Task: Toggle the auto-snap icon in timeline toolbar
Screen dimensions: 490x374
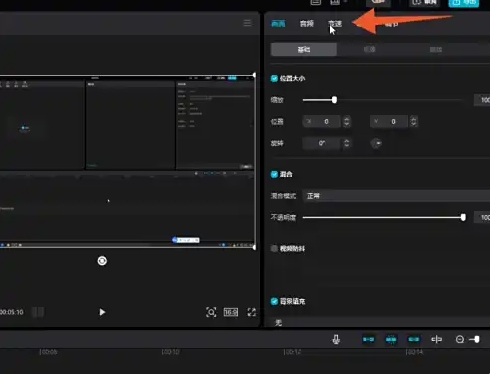Action: pyautogui.click(x=391, y=339)
